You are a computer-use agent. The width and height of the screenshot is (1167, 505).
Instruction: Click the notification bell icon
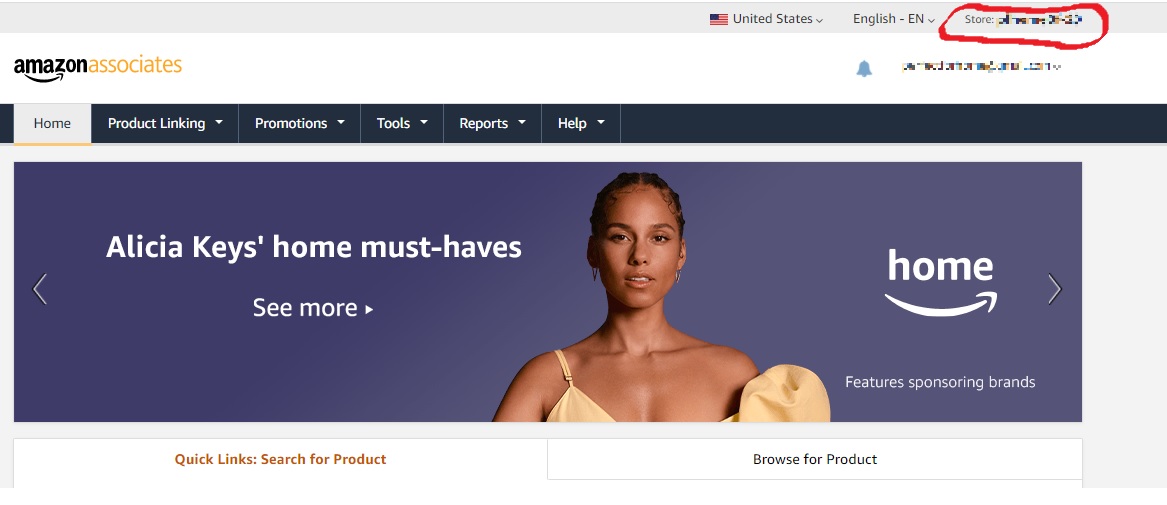point(863,68)
